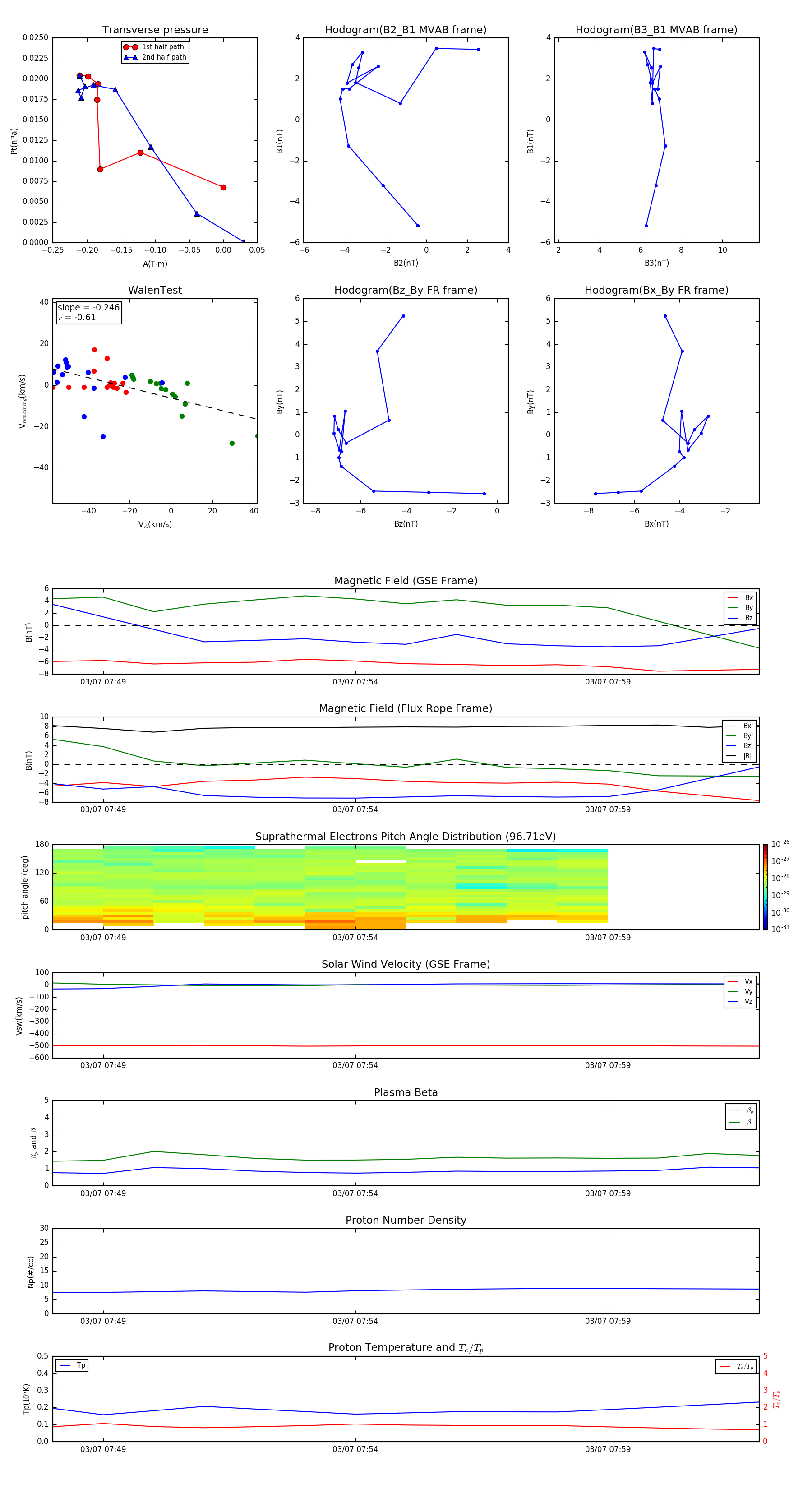Viewport: 812px width, 1489px height.
Task: Select '|B|' in the Flux Rope legend
Action: click(x=740, y=756)
